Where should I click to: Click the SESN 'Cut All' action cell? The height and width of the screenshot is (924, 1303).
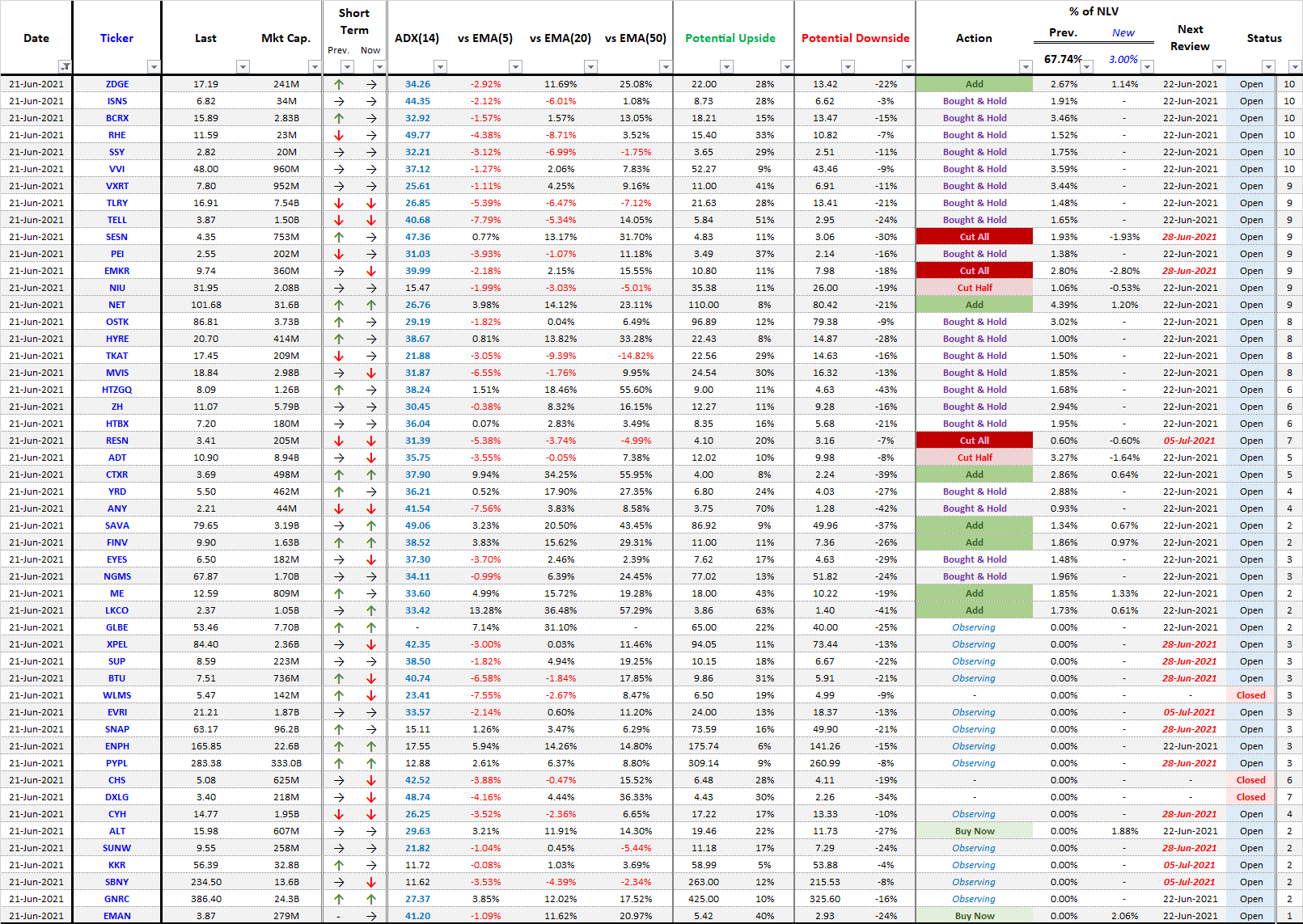click(x=975, y=237)
